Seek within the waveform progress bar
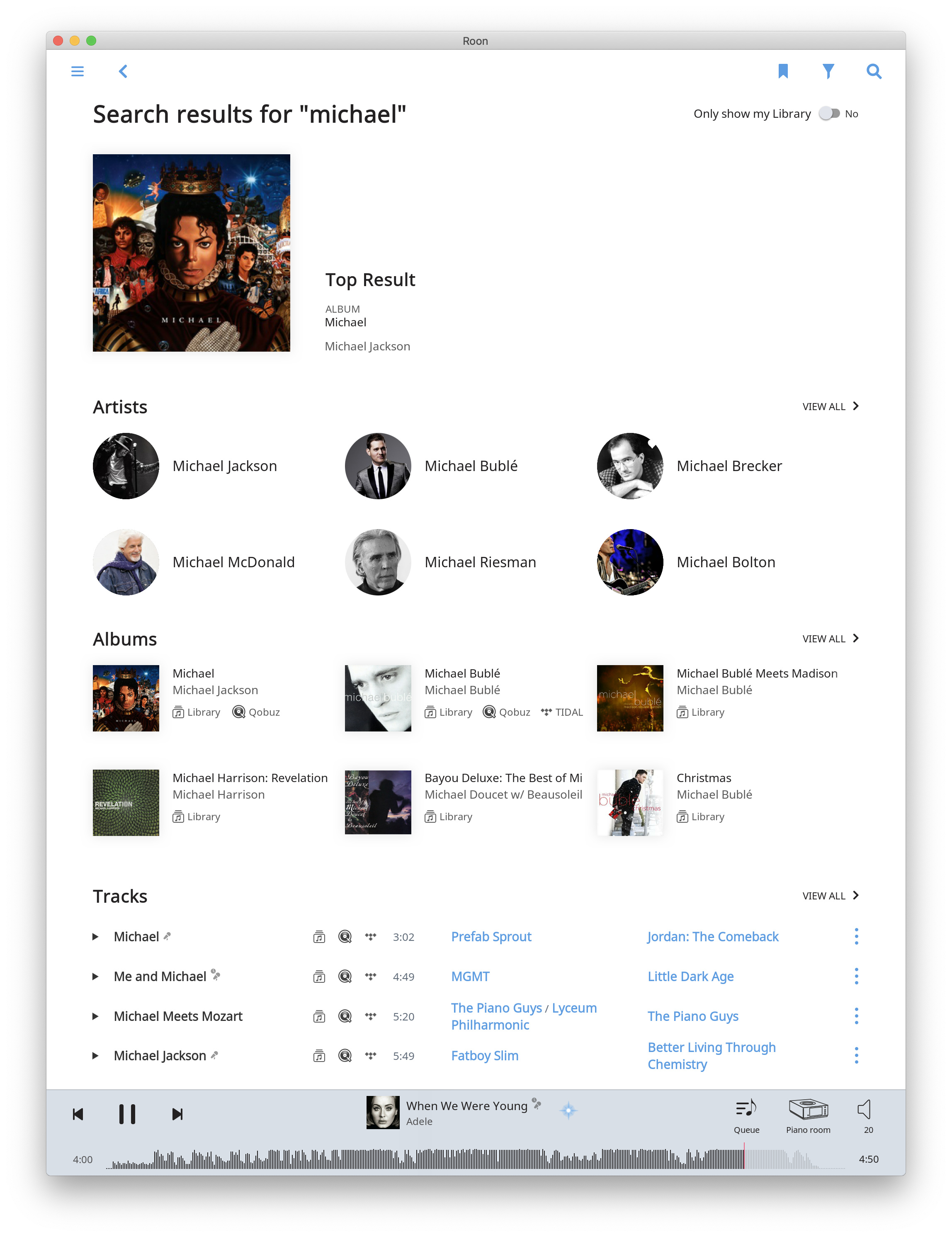 coord(476,1159)
